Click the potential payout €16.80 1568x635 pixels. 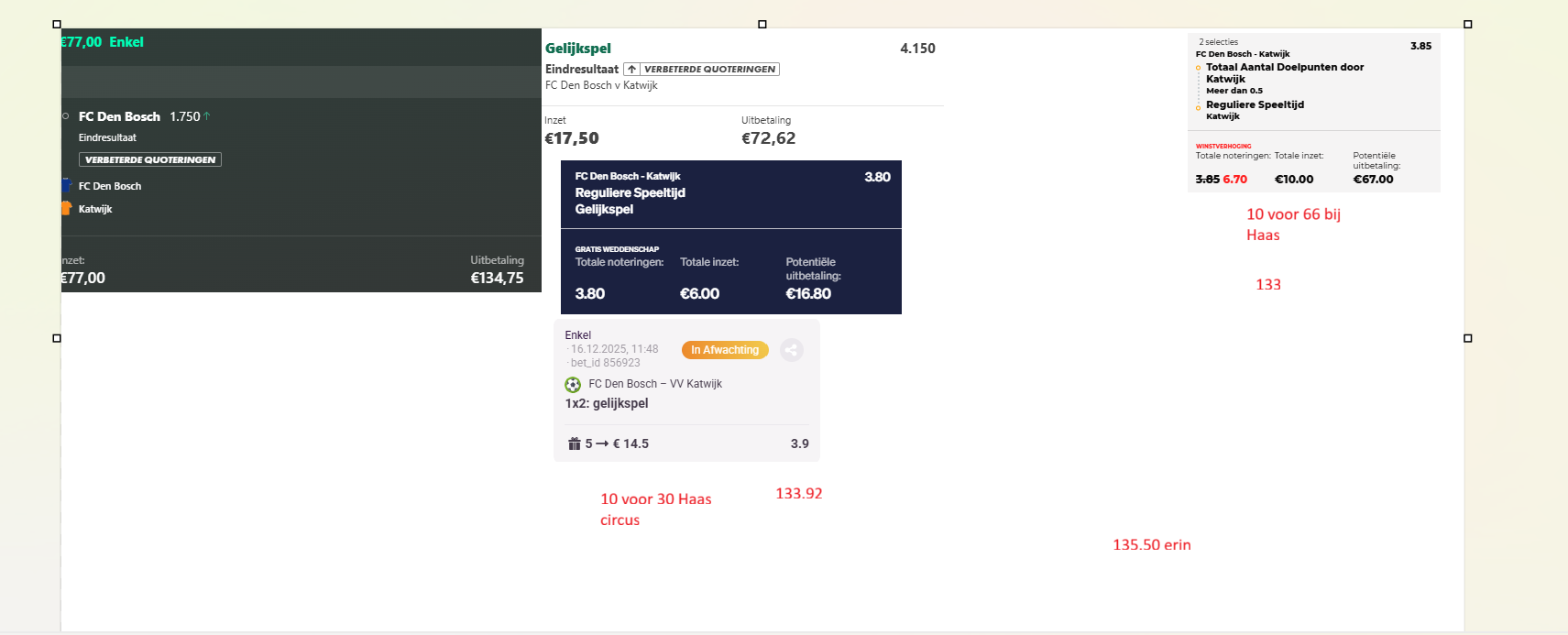808,294
